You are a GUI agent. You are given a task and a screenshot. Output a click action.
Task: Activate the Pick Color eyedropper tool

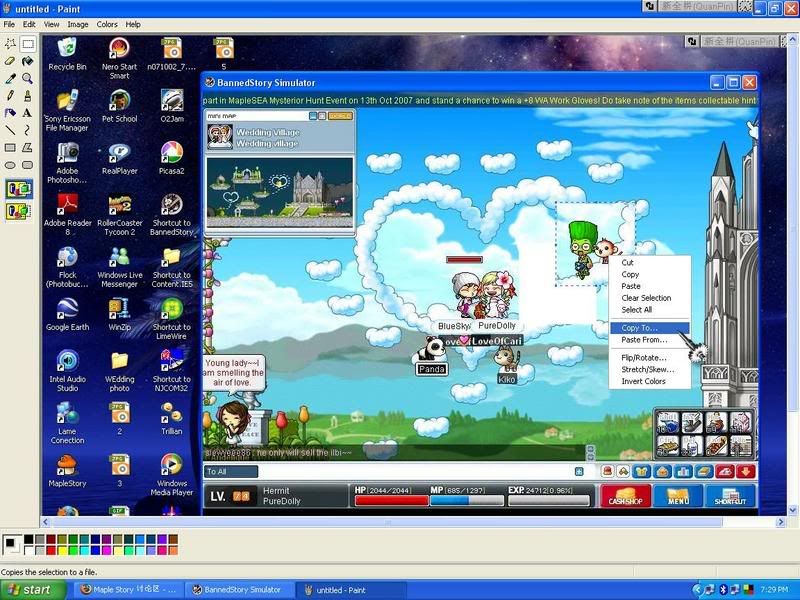10,79
